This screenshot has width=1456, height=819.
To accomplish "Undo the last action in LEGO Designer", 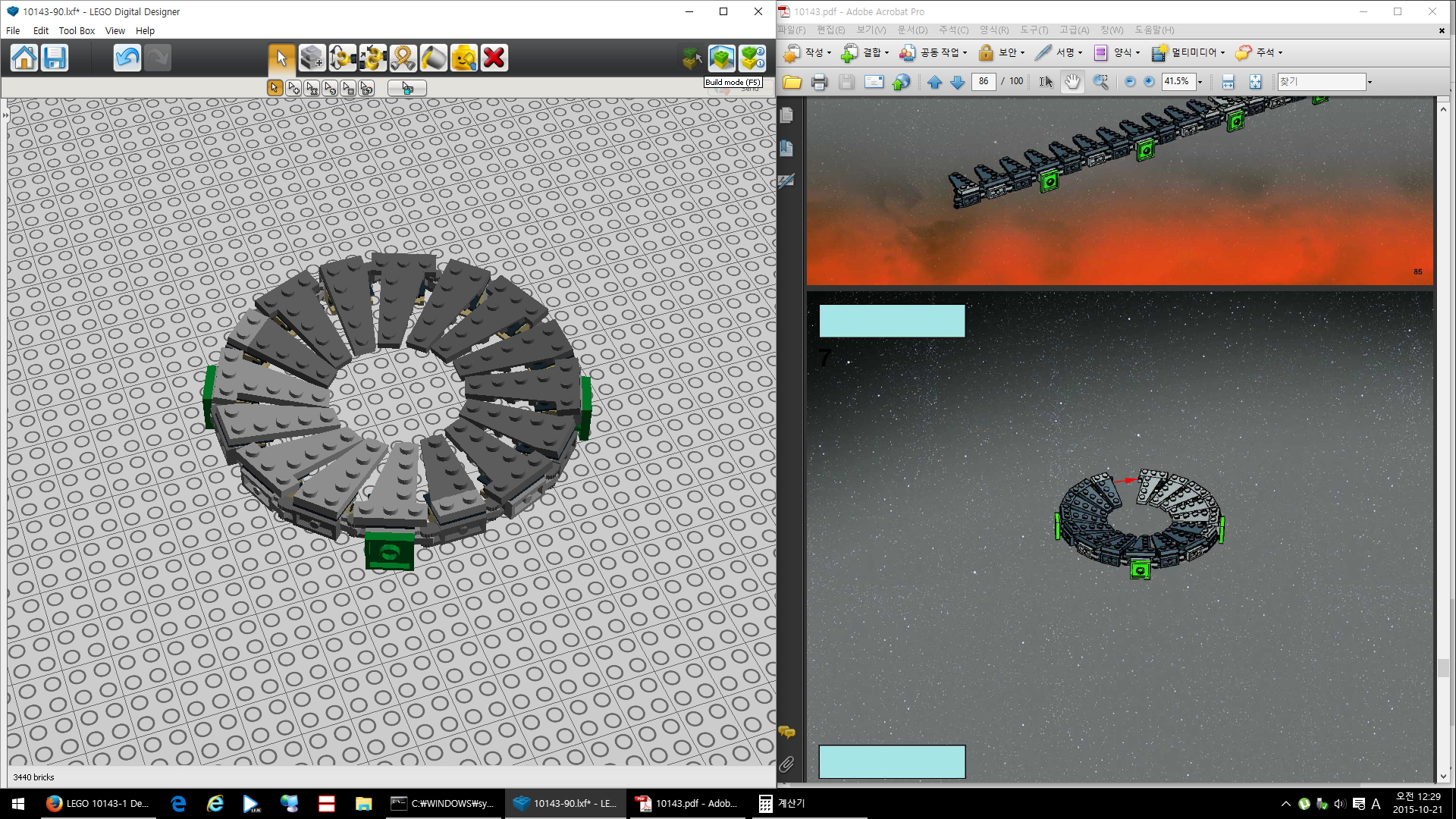I will (127, 58).
